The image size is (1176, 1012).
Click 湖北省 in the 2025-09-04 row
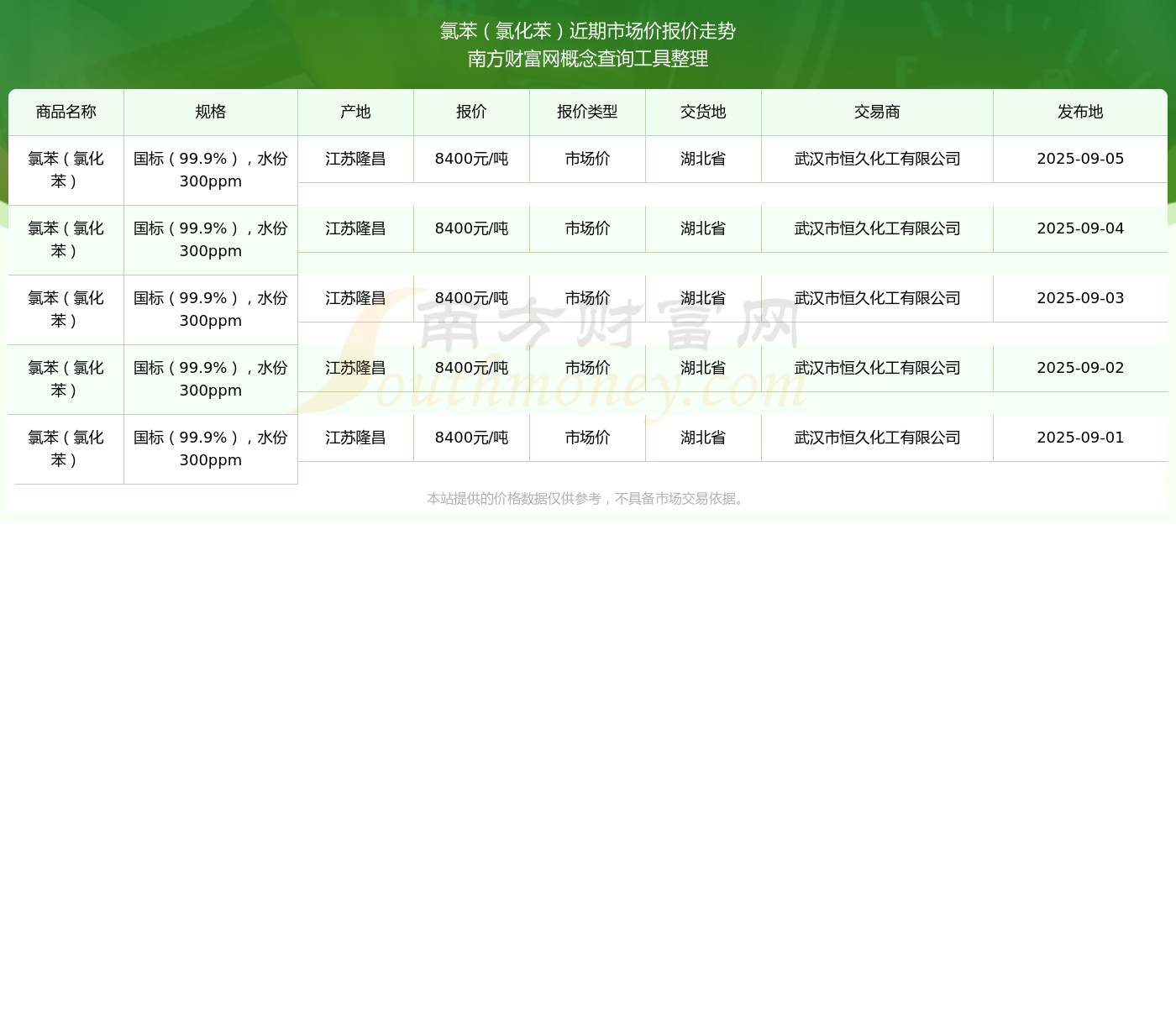(x=704, y=228)
